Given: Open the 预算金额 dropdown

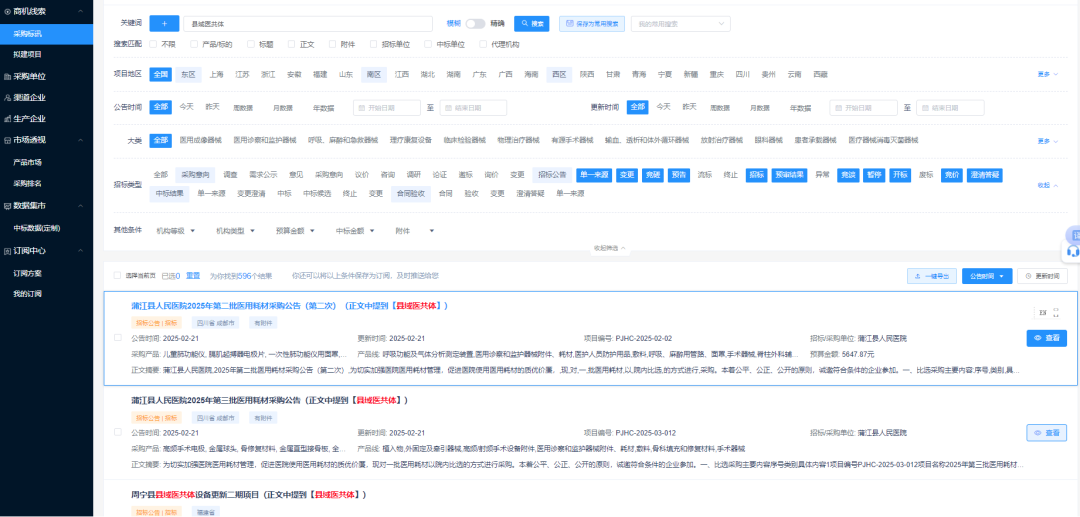Looking at the screenshot, I should (295, 231).
